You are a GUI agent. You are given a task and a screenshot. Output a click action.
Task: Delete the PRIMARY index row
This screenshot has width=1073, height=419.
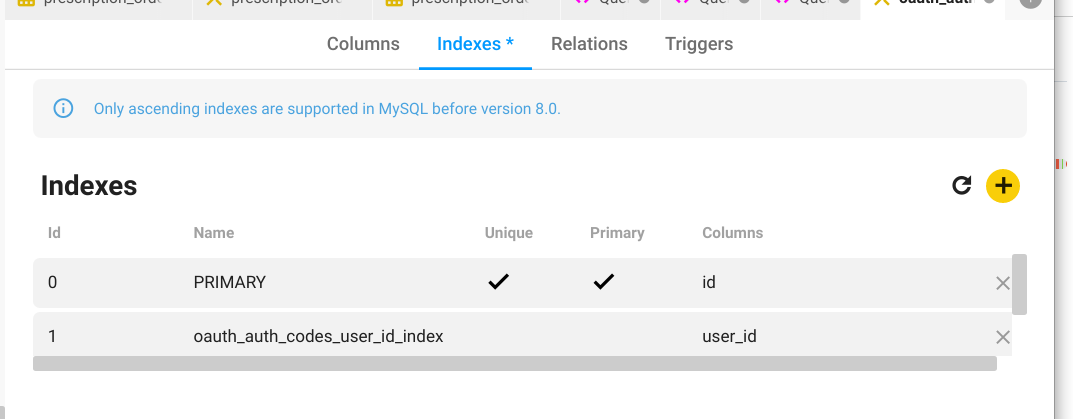pyautogui.click(x=1003, y=283)
